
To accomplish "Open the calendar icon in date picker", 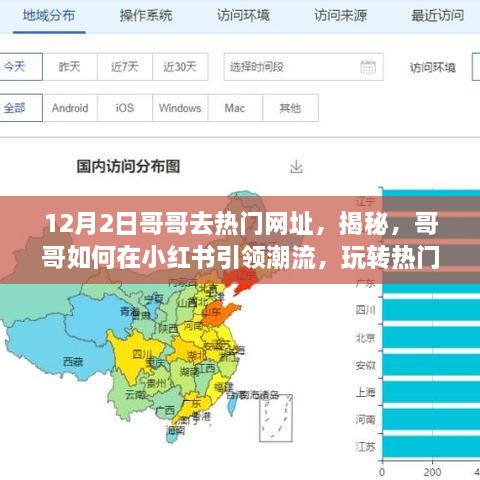I will [x=368, y=67].
